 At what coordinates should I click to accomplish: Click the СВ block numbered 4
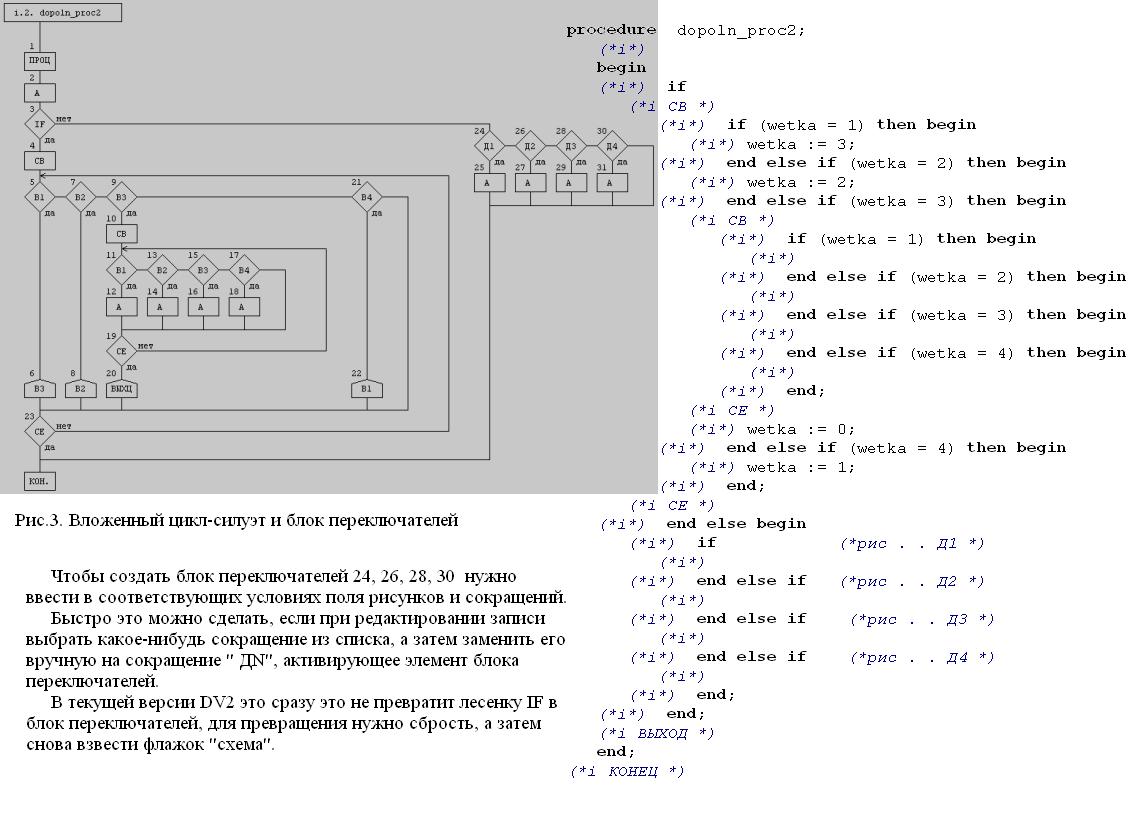(39, 161)
